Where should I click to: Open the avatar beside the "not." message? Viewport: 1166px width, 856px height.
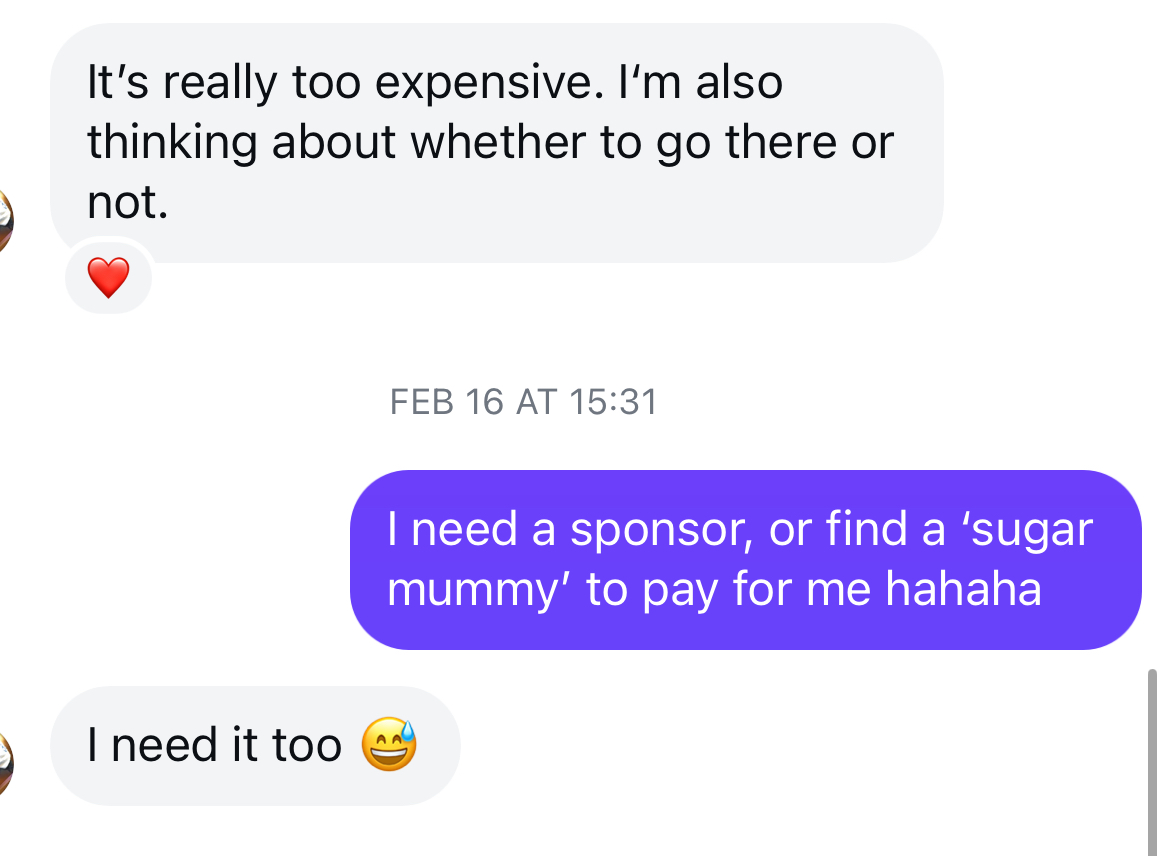tap(5, 218)
